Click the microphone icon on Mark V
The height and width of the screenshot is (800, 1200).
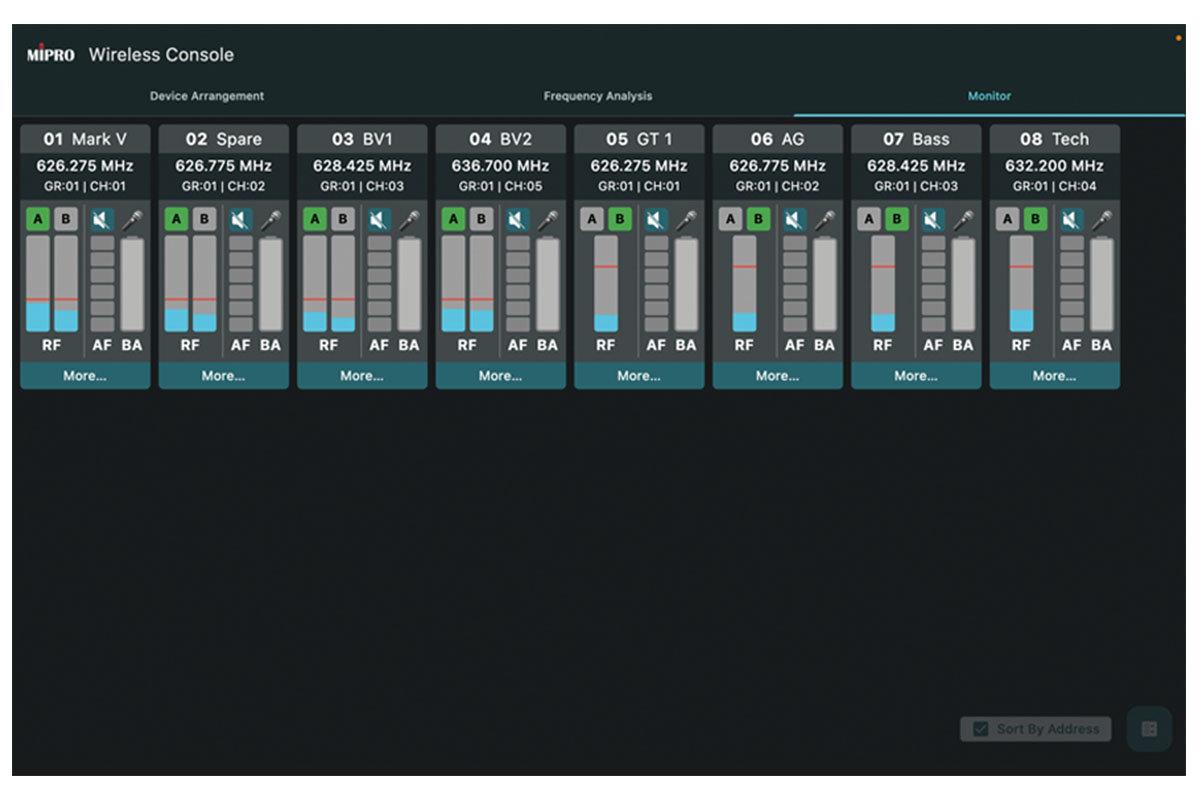click(x=132, y=220)
